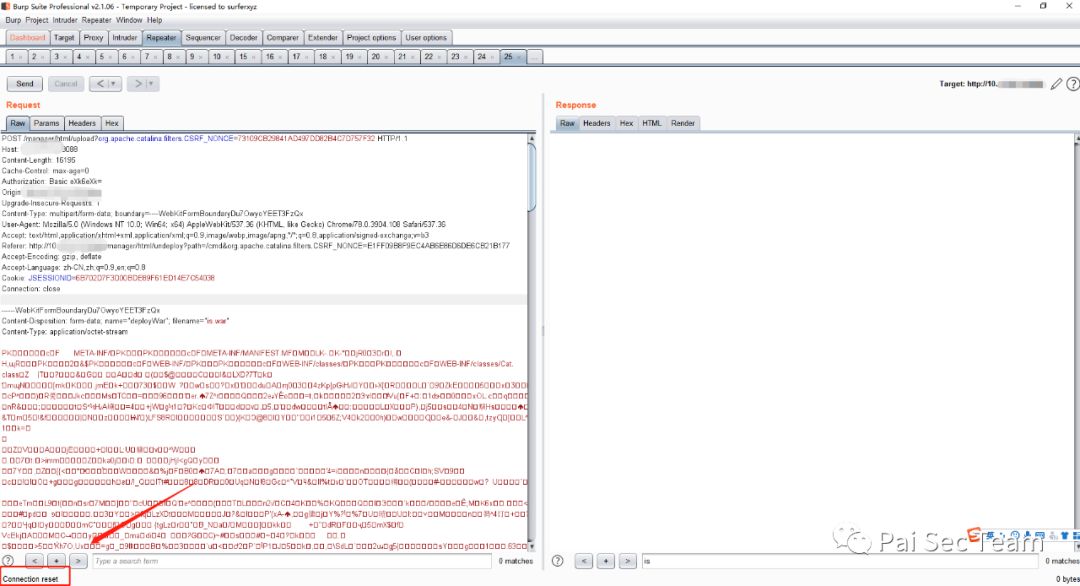
Task: Go to next match in response search
Action: coord(627,561)
